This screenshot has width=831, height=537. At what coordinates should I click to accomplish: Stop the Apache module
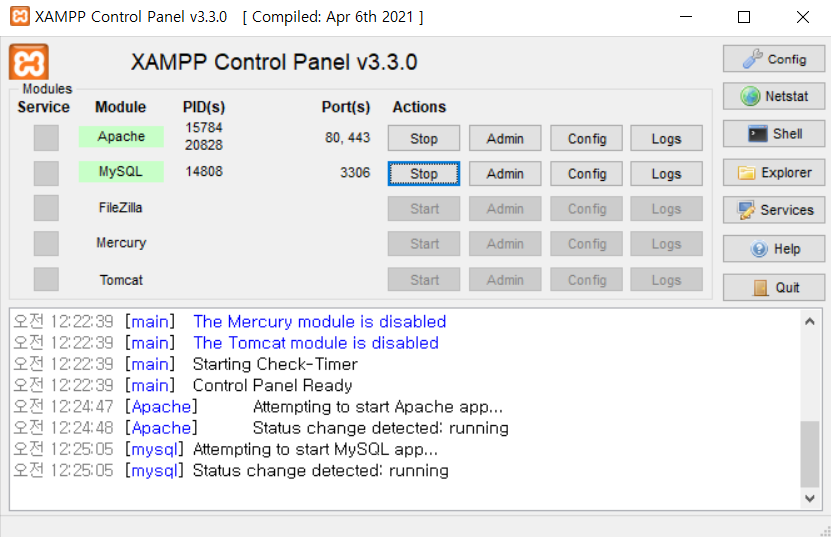[424, 138]
